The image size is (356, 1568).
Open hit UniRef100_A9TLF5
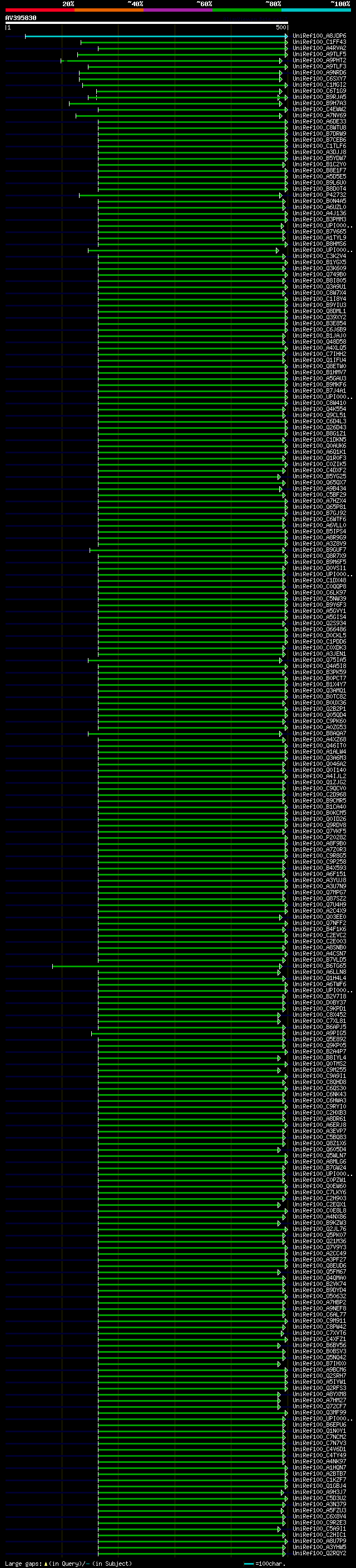(319, 54)
